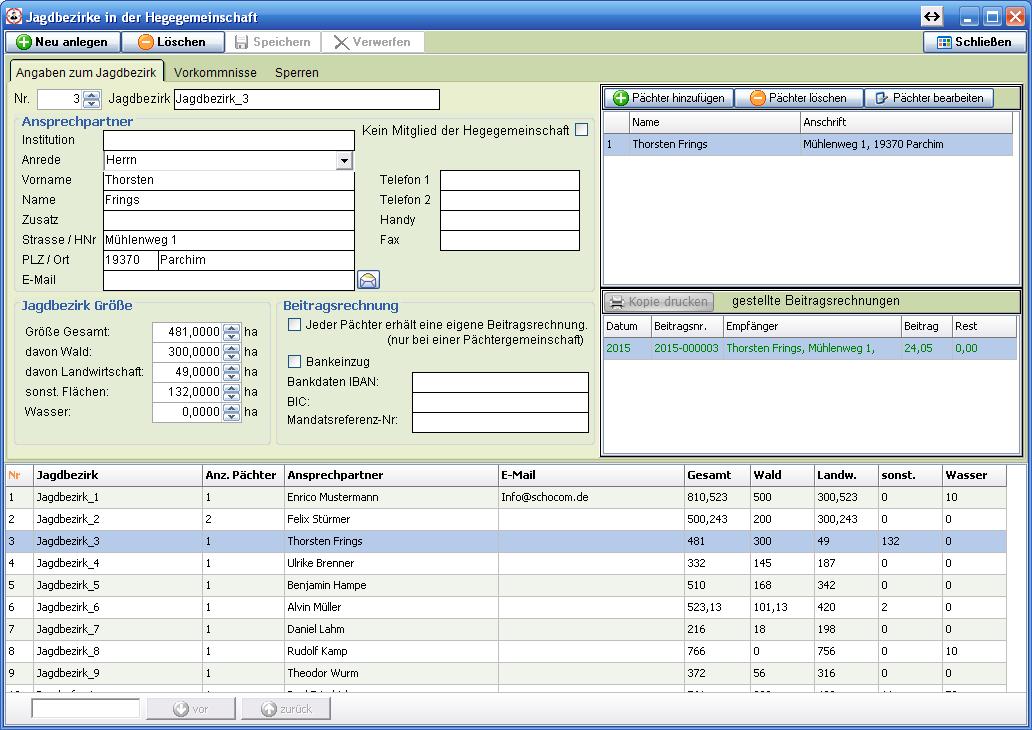Click the Nr. field spinner arrows
The width and height of the screenshot is (1032, 730).
pos(92,99)
